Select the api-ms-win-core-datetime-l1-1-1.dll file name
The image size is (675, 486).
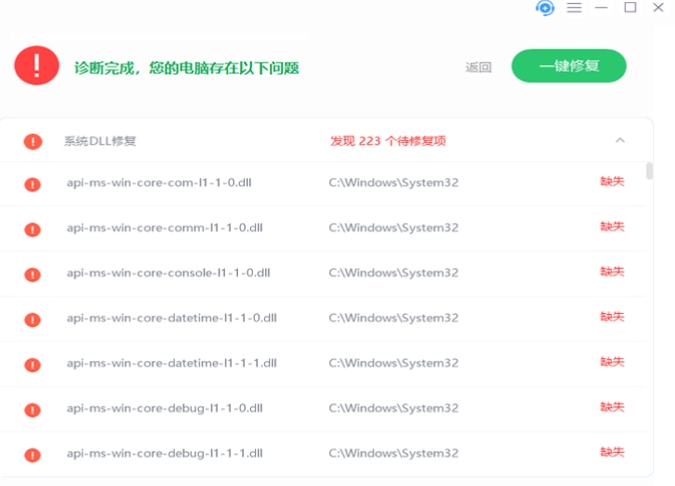pos(171,363)
